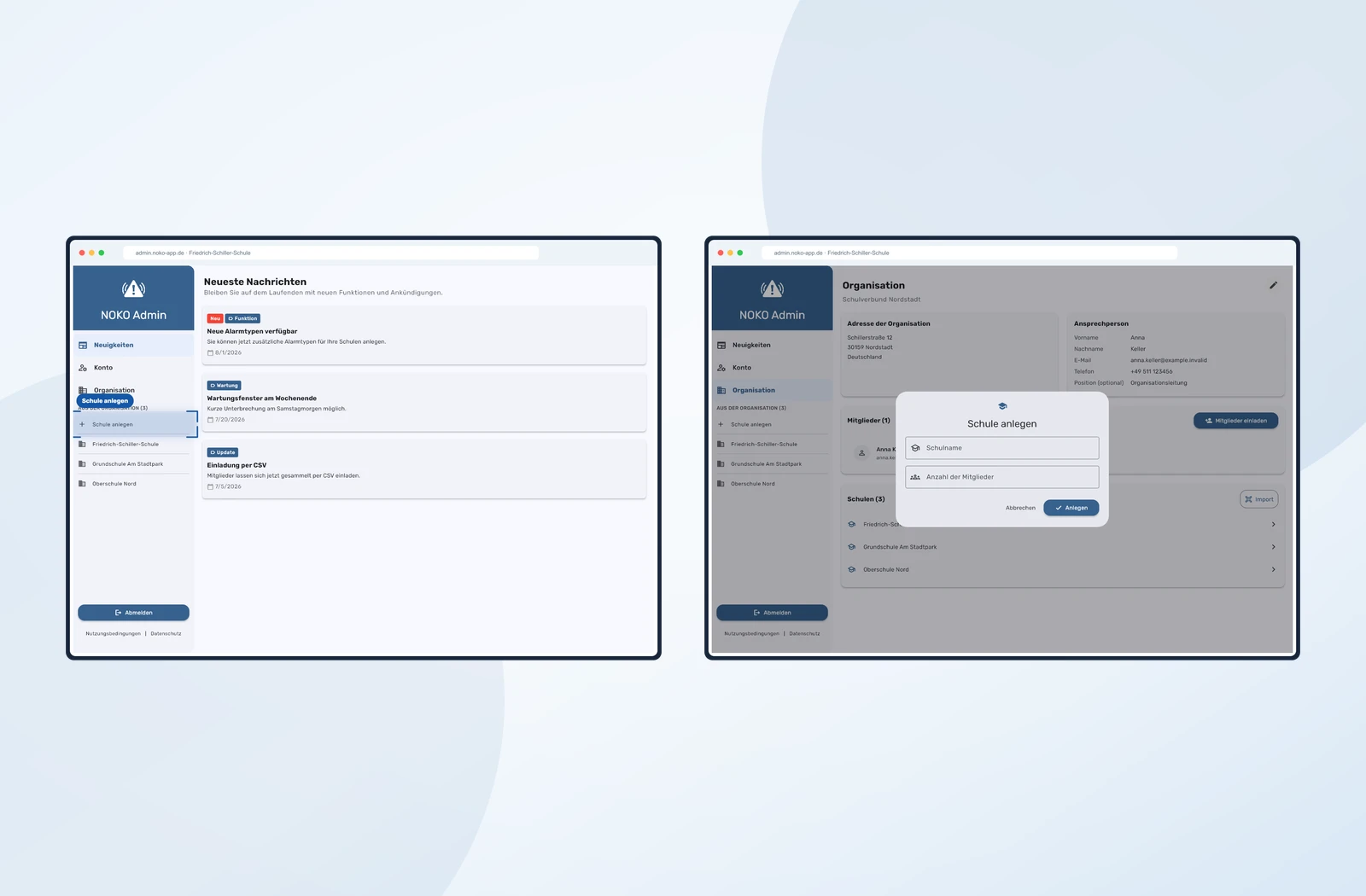Screen dimensions: 1366x896
Task: Open Neuigkeiten menu item in Neueste Nachrichten window
Action: [x=133, y=345]
